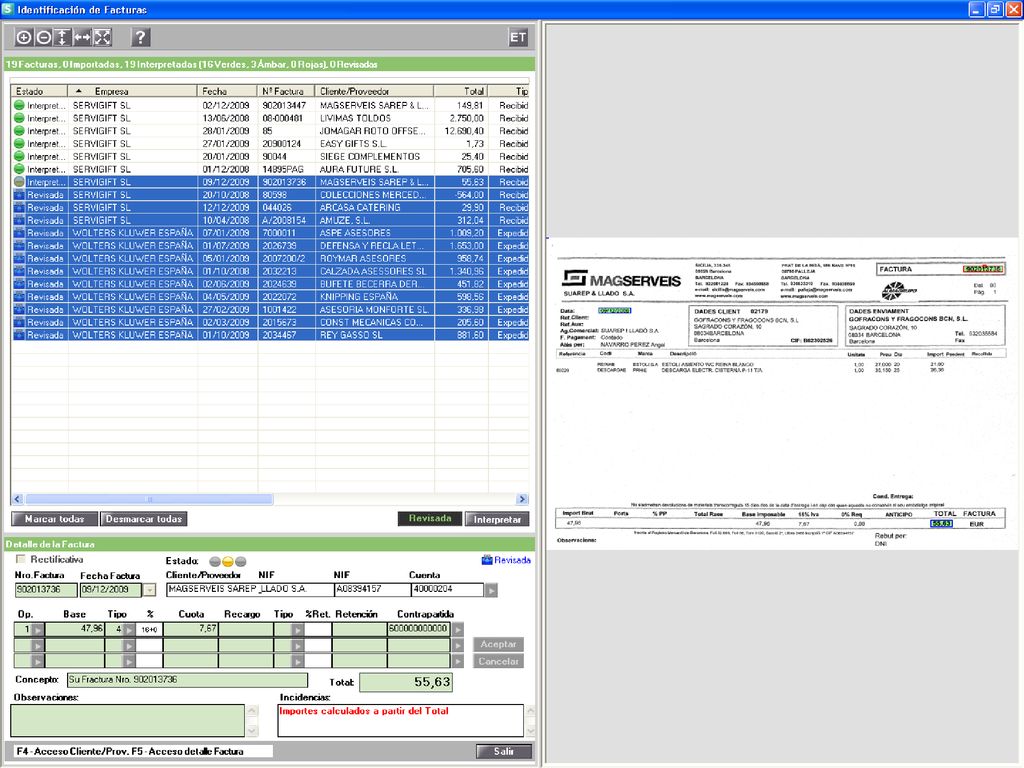1024x768 pixels.
Task: Open Op. selector arrow in second line
Action: (38, 646)
